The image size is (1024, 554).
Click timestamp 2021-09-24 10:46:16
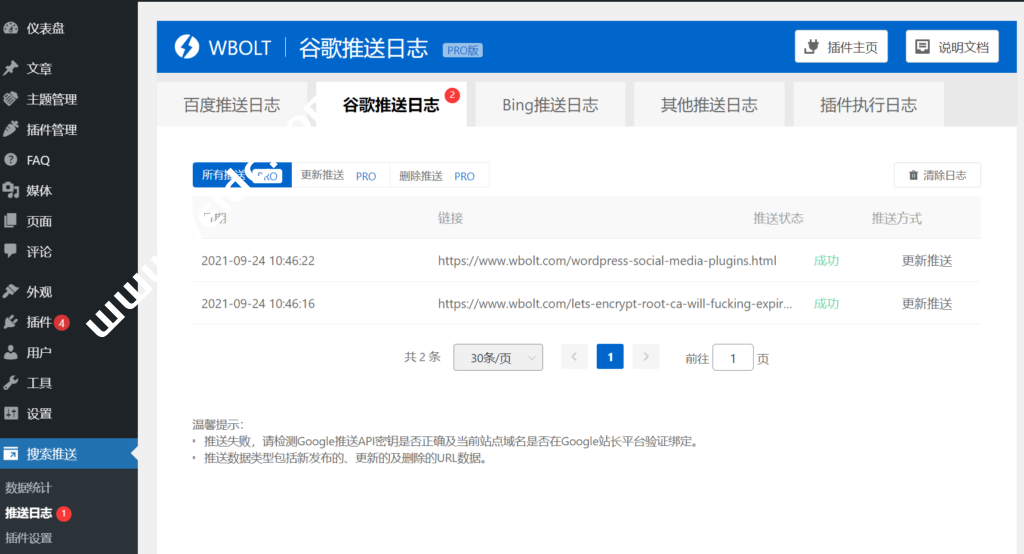pyautogui.click(x=258, y=304)
